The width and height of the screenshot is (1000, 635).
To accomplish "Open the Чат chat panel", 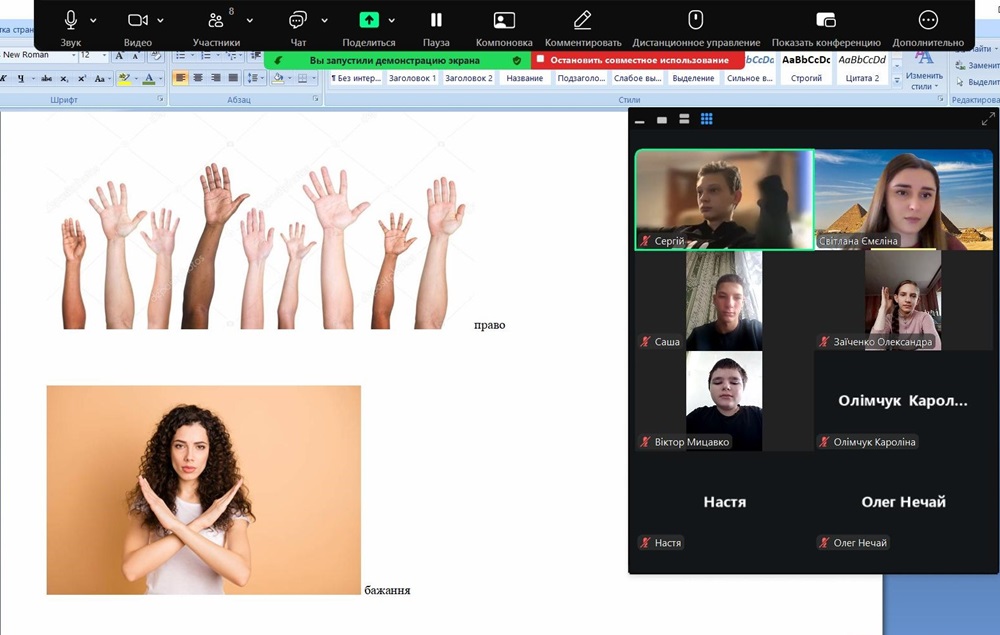I will click(298, 20).
